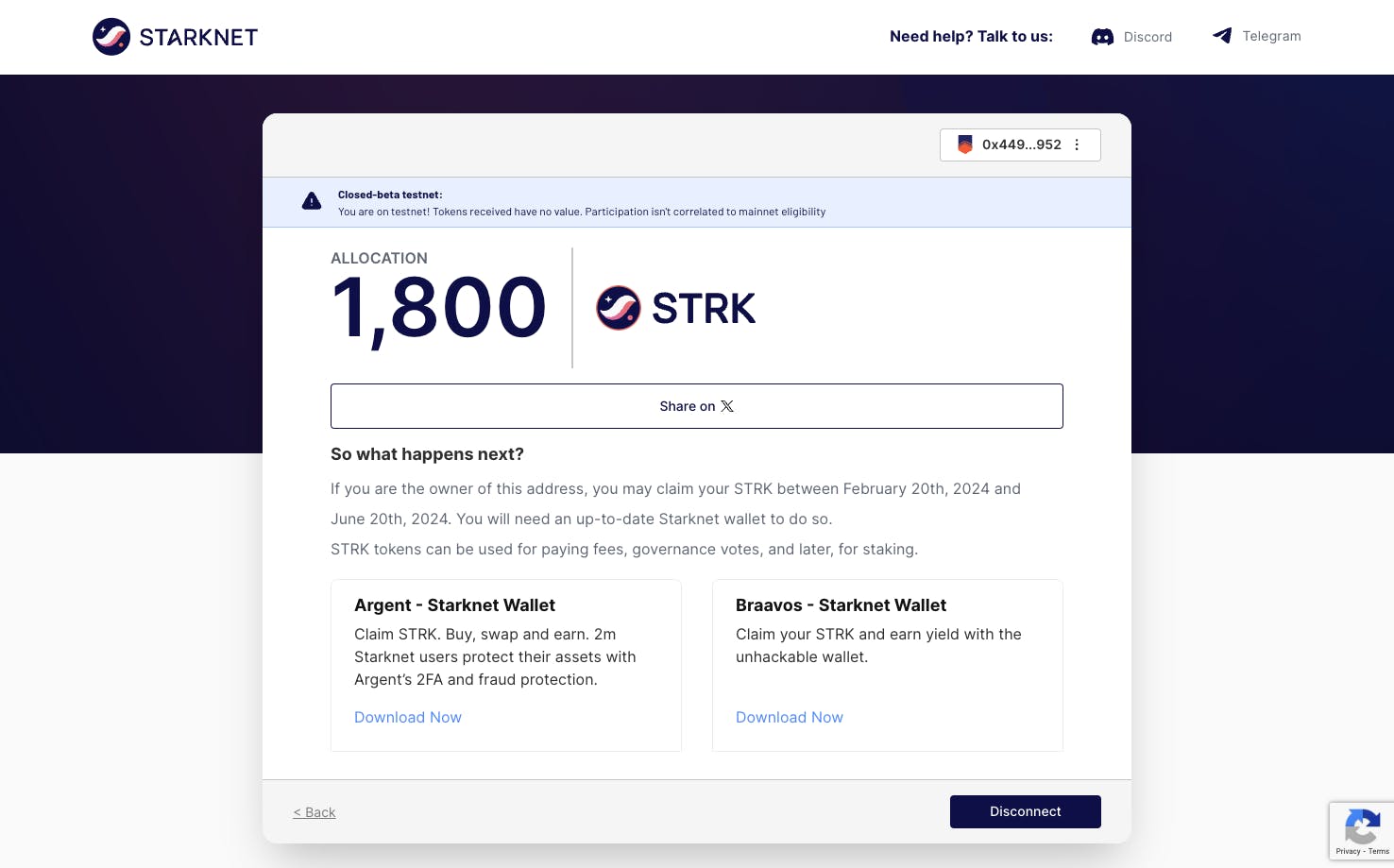The height and width of the screenshot is (868, 1394).
Task: Click the Starknet logo icon in header
Action: 111,37
